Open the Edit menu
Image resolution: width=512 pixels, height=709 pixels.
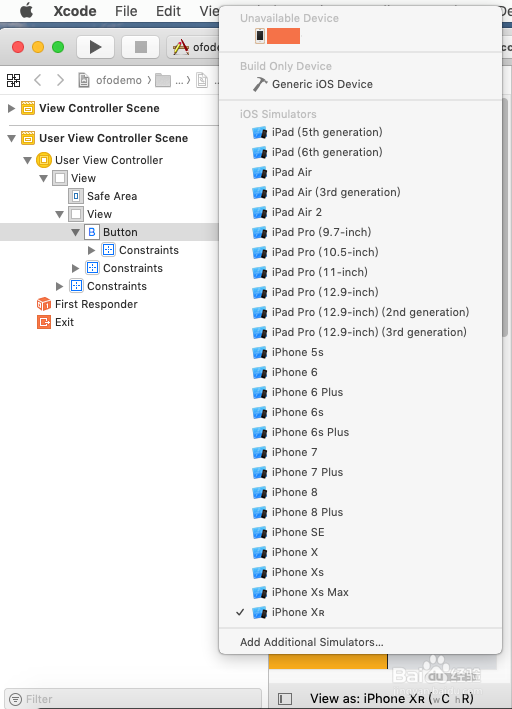pos(168,11)
